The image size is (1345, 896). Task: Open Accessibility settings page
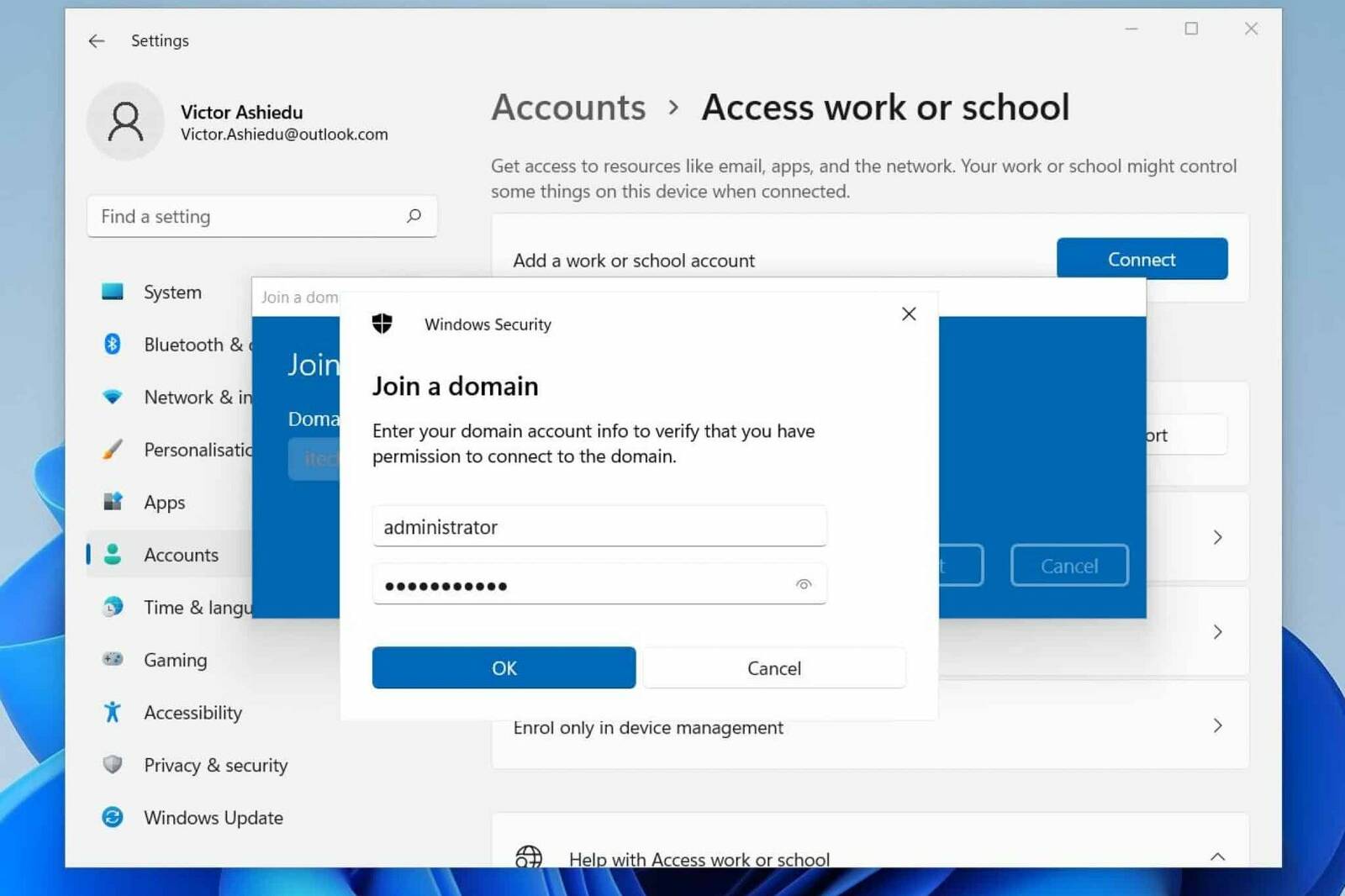click(193, 712)
